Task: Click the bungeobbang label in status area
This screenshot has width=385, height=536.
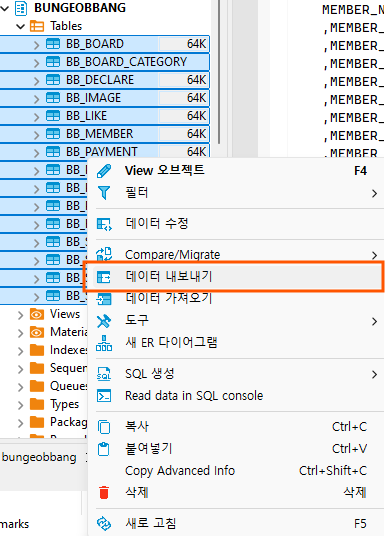Action: (x=39, y=457)
